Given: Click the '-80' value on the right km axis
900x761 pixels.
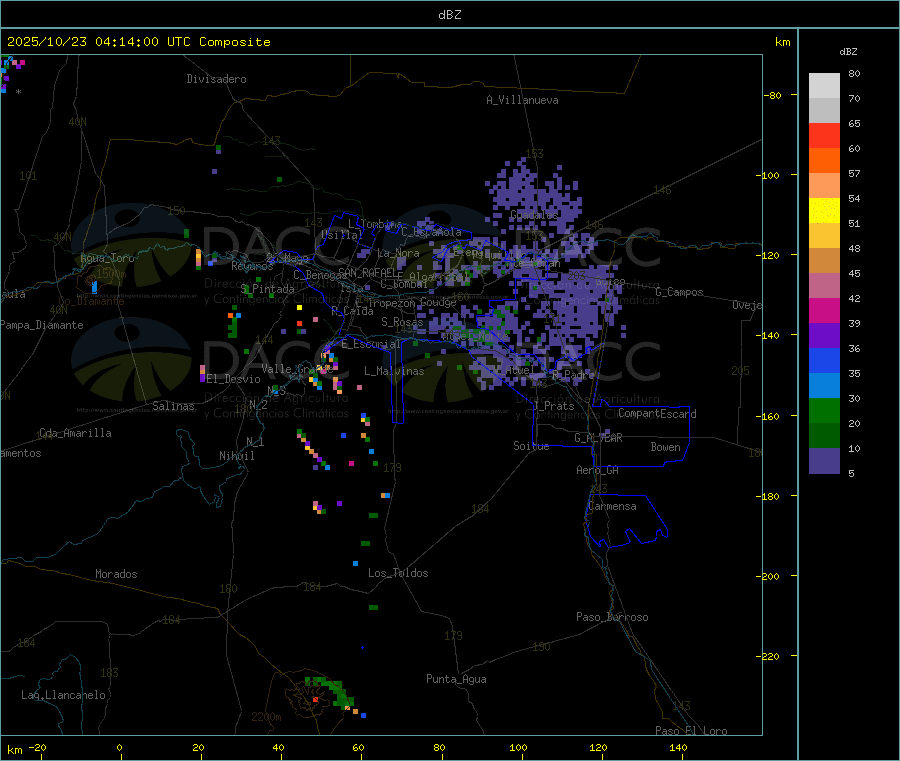Looking at the screenshot, I should 773,95.
